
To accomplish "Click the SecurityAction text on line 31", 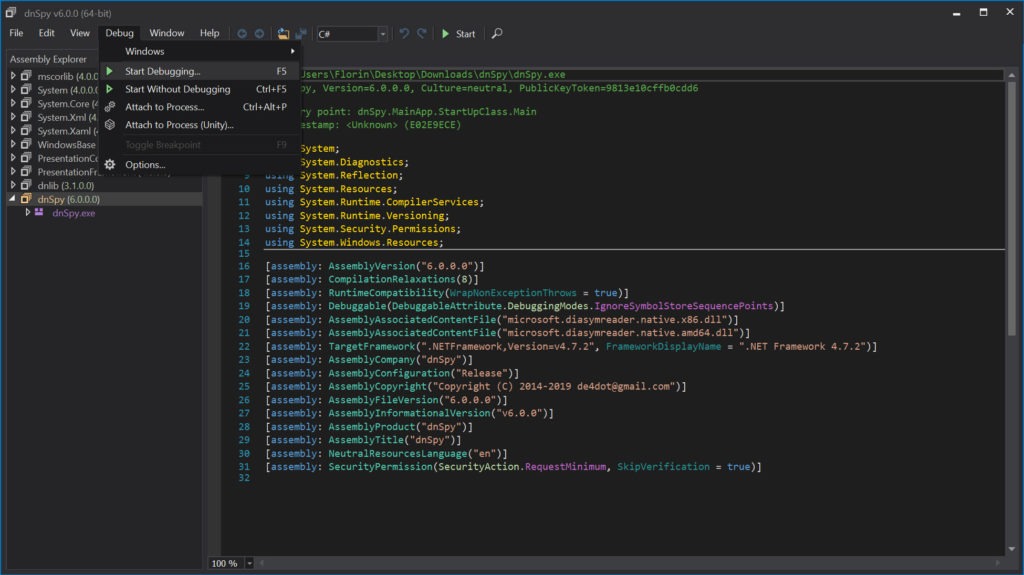I will (479, 467).
